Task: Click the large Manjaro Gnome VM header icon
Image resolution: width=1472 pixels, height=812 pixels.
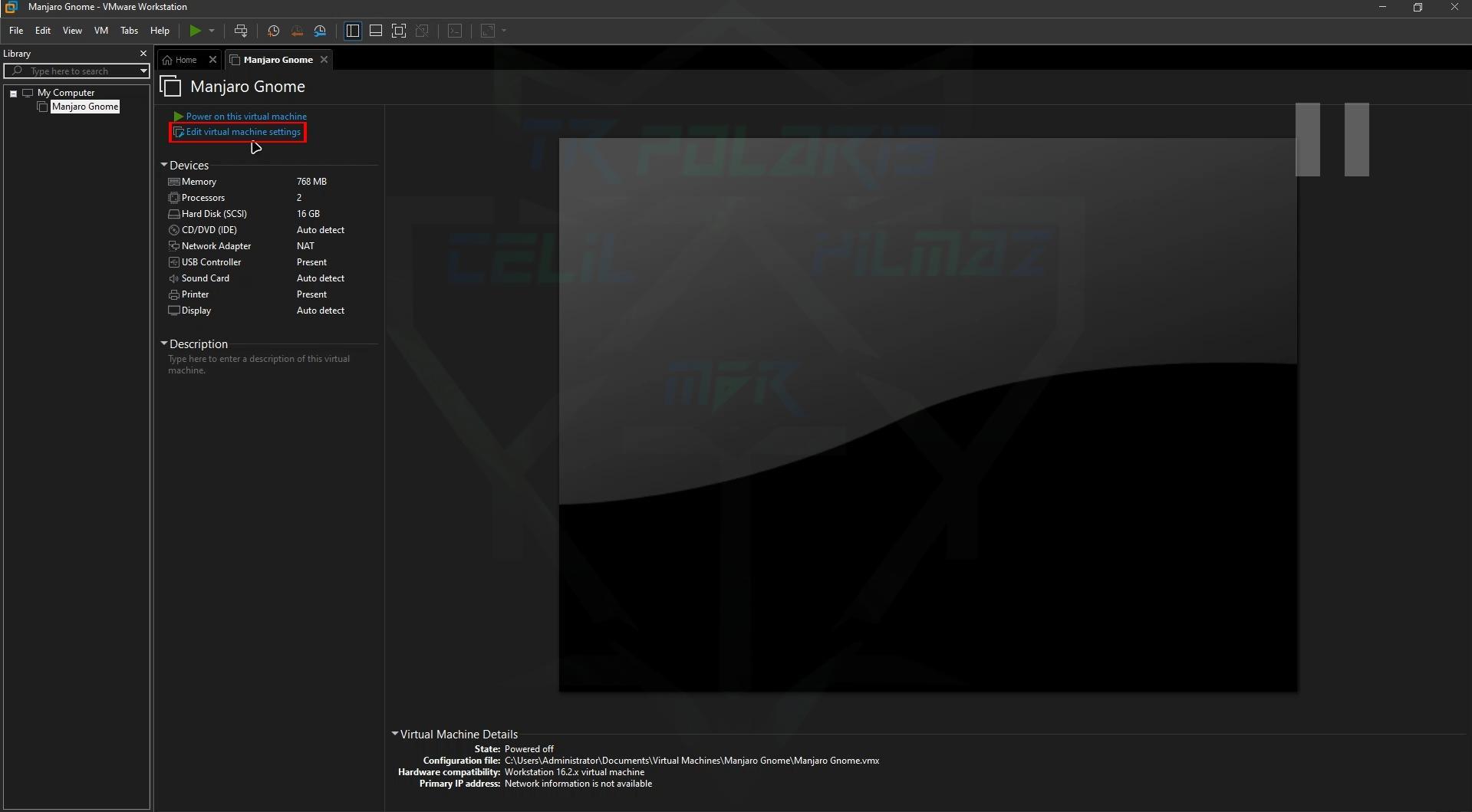Action: (x=171, y=87)
